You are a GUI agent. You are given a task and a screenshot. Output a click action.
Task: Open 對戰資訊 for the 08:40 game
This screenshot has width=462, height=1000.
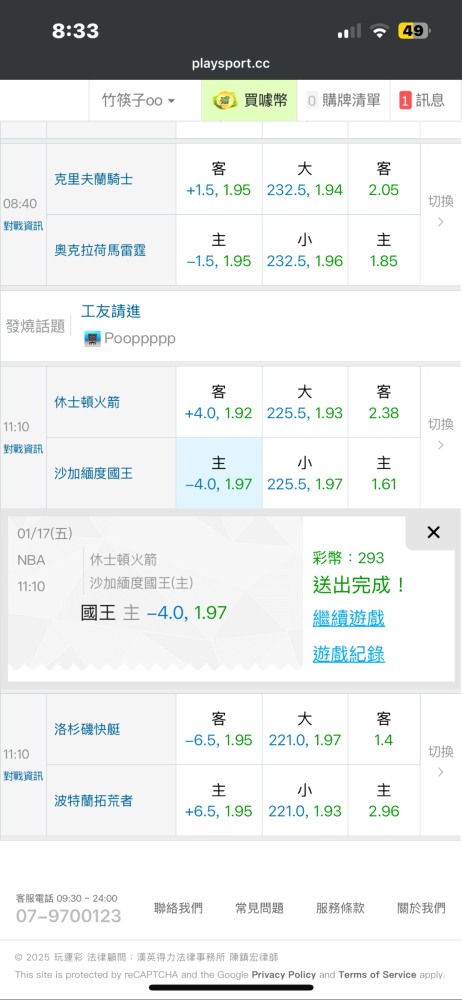pos(23,225)
